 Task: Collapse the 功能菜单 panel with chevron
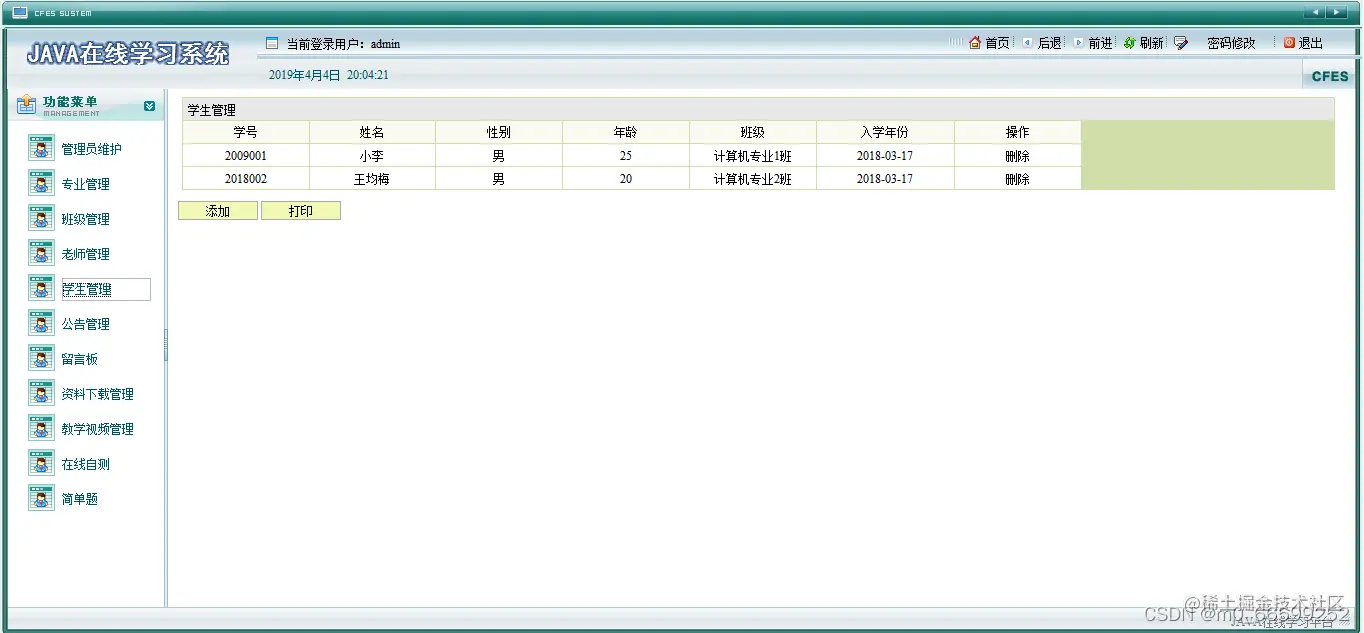[x=150, y=106]
